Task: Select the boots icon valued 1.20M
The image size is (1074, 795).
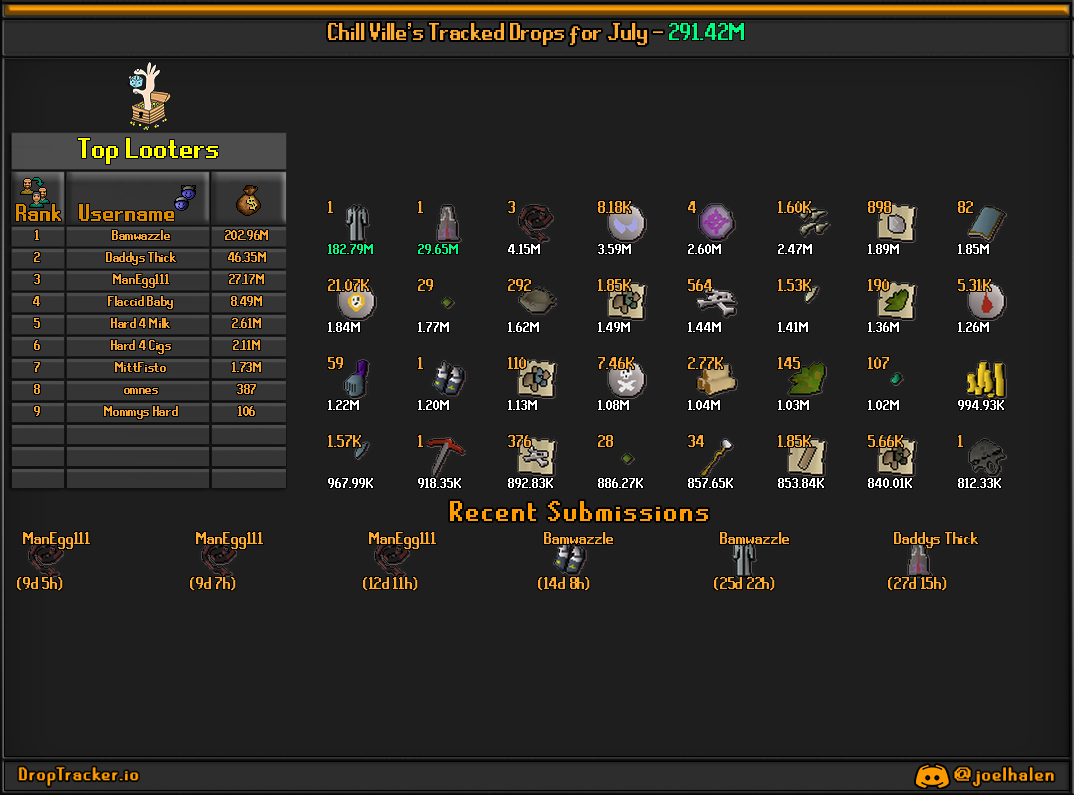Action: point(448,379)
